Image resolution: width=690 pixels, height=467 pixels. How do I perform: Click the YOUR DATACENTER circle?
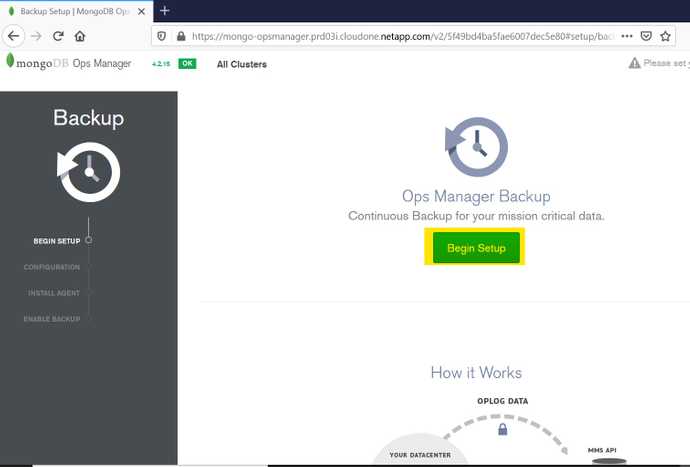click(x=420, y=449)
